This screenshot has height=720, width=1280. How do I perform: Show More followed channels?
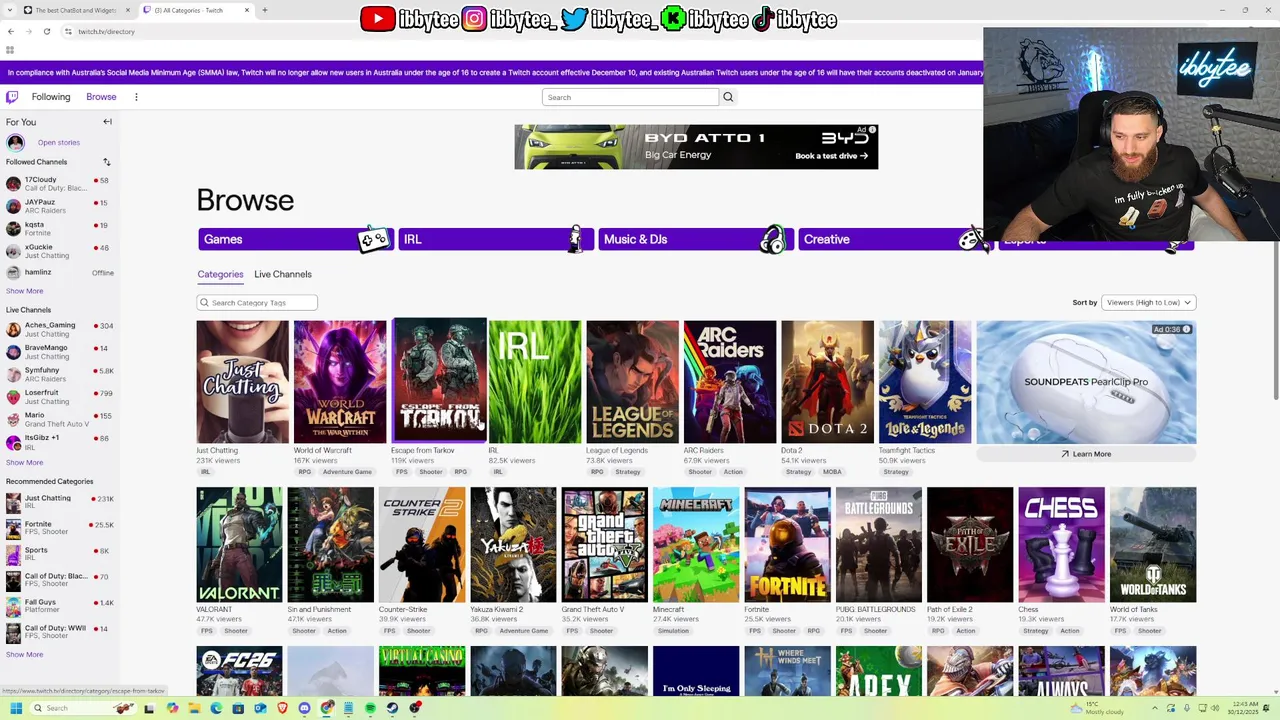24,291
